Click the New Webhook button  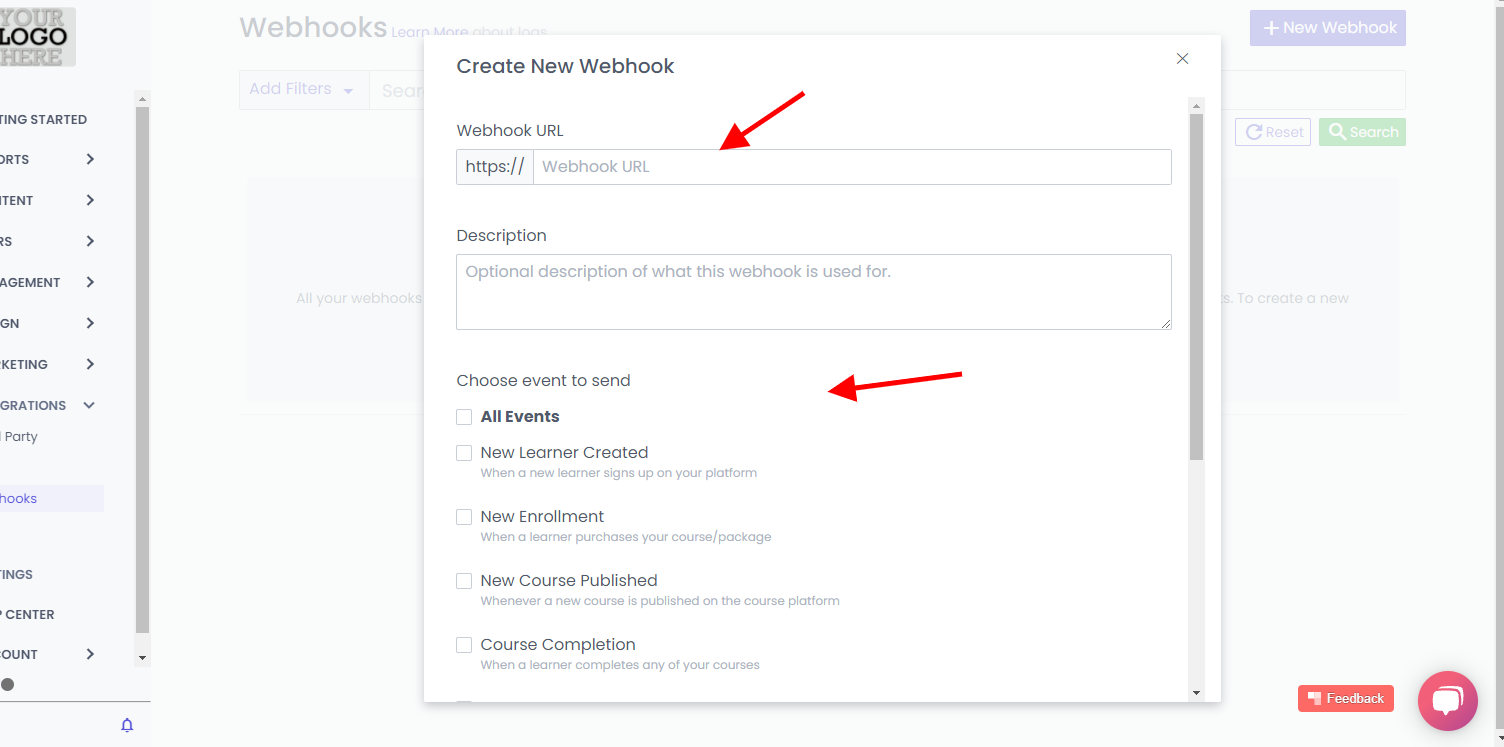pyautogui.click(x=1327, y=28)
